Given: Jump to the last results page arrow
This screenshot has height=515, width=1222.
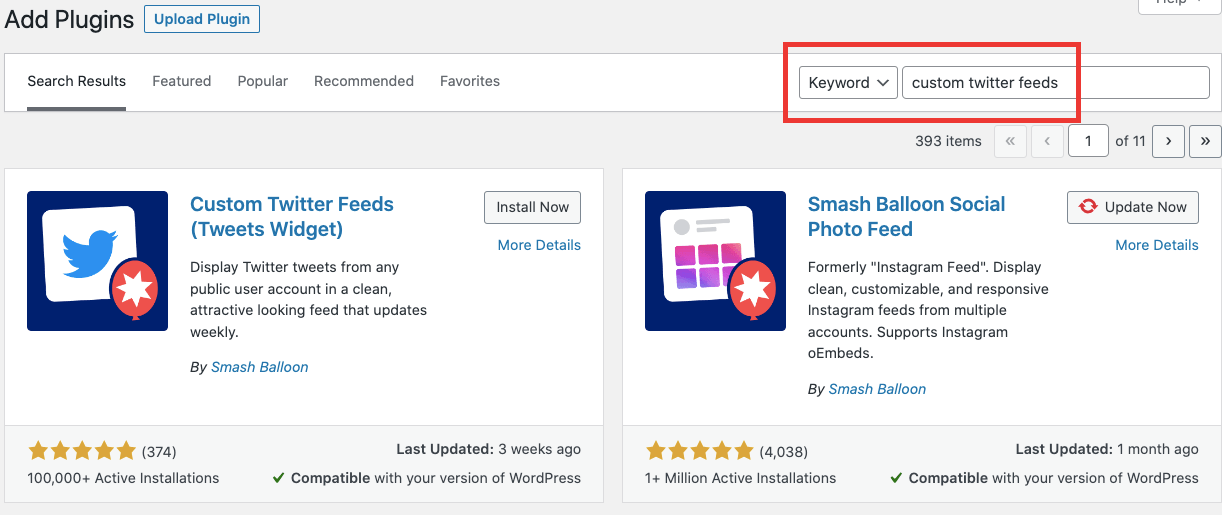Looking at the screenshot, I should 1205,141.
